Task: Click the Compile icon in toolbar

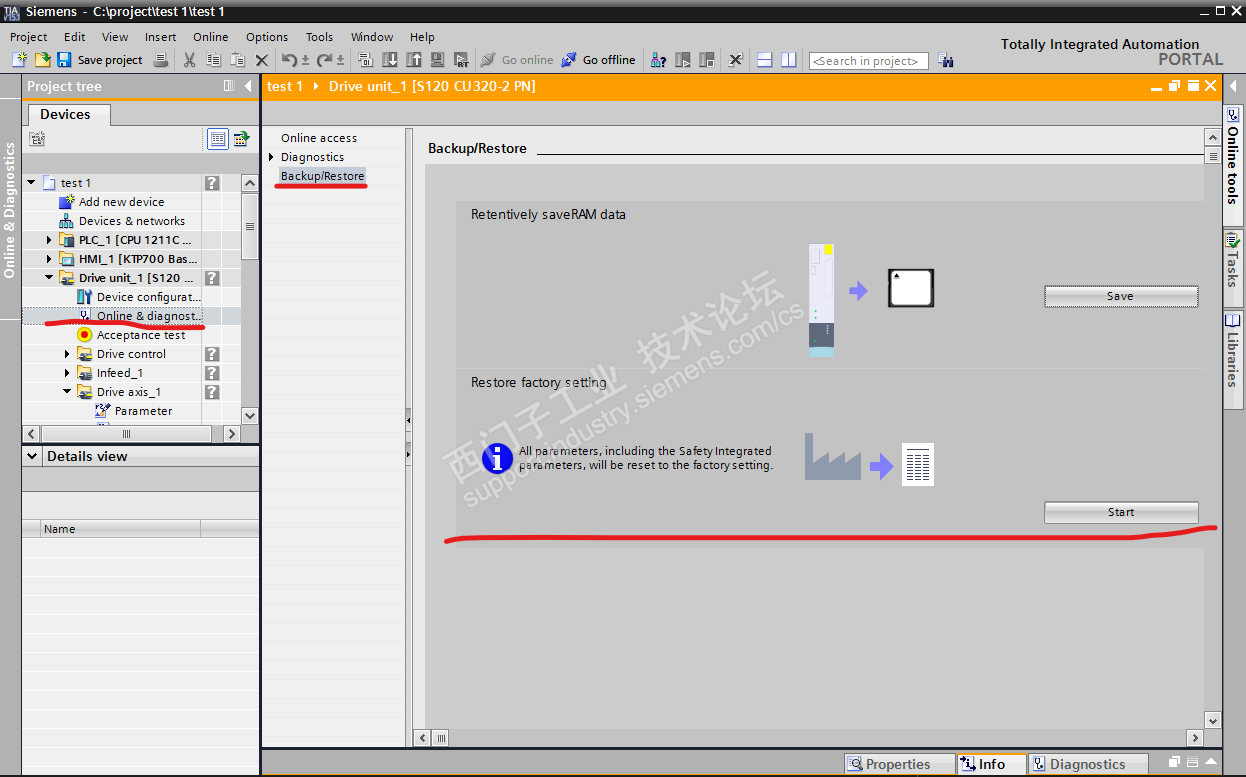Action: [x=365, y=60]
